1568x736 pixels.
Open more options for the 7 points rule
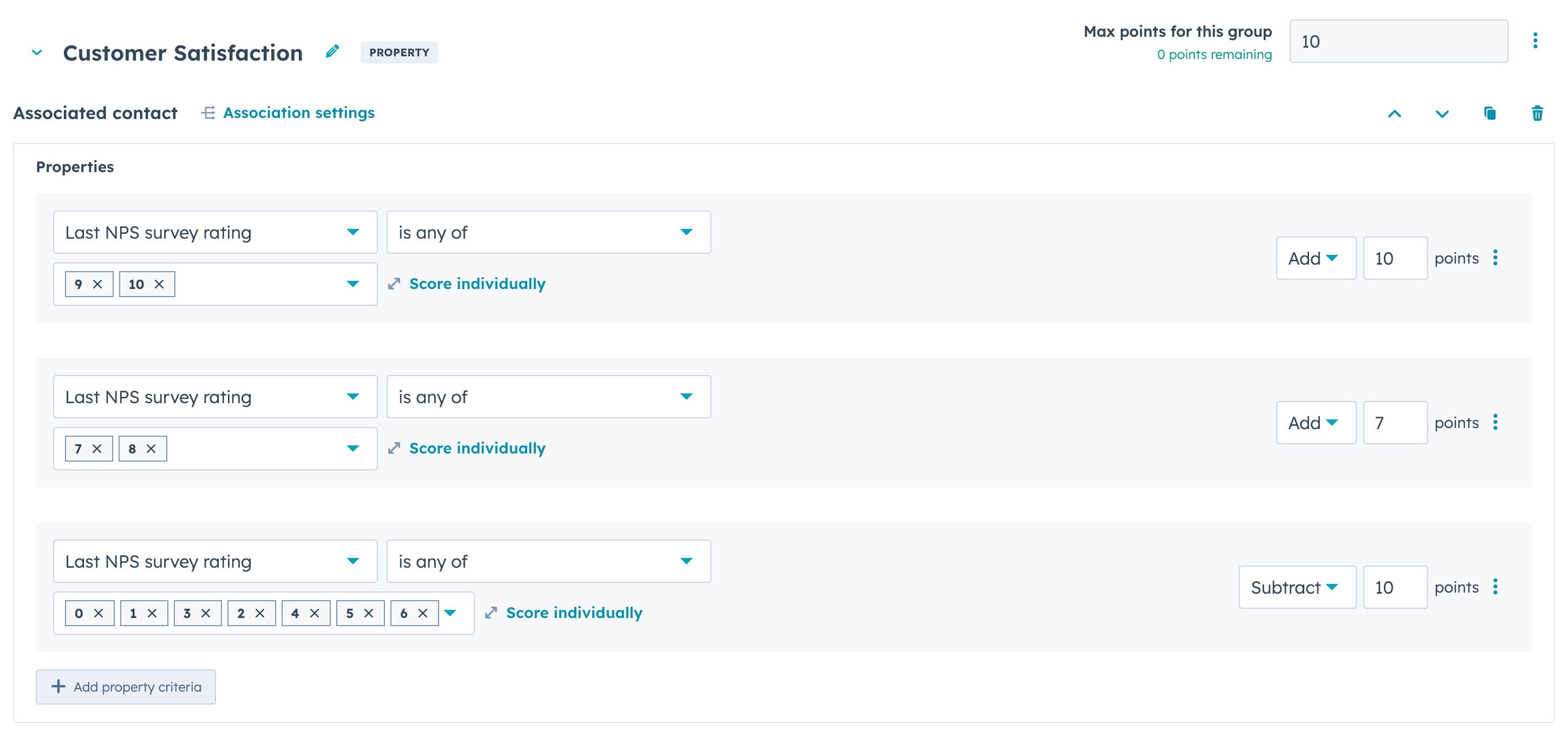click(1495, 422)
